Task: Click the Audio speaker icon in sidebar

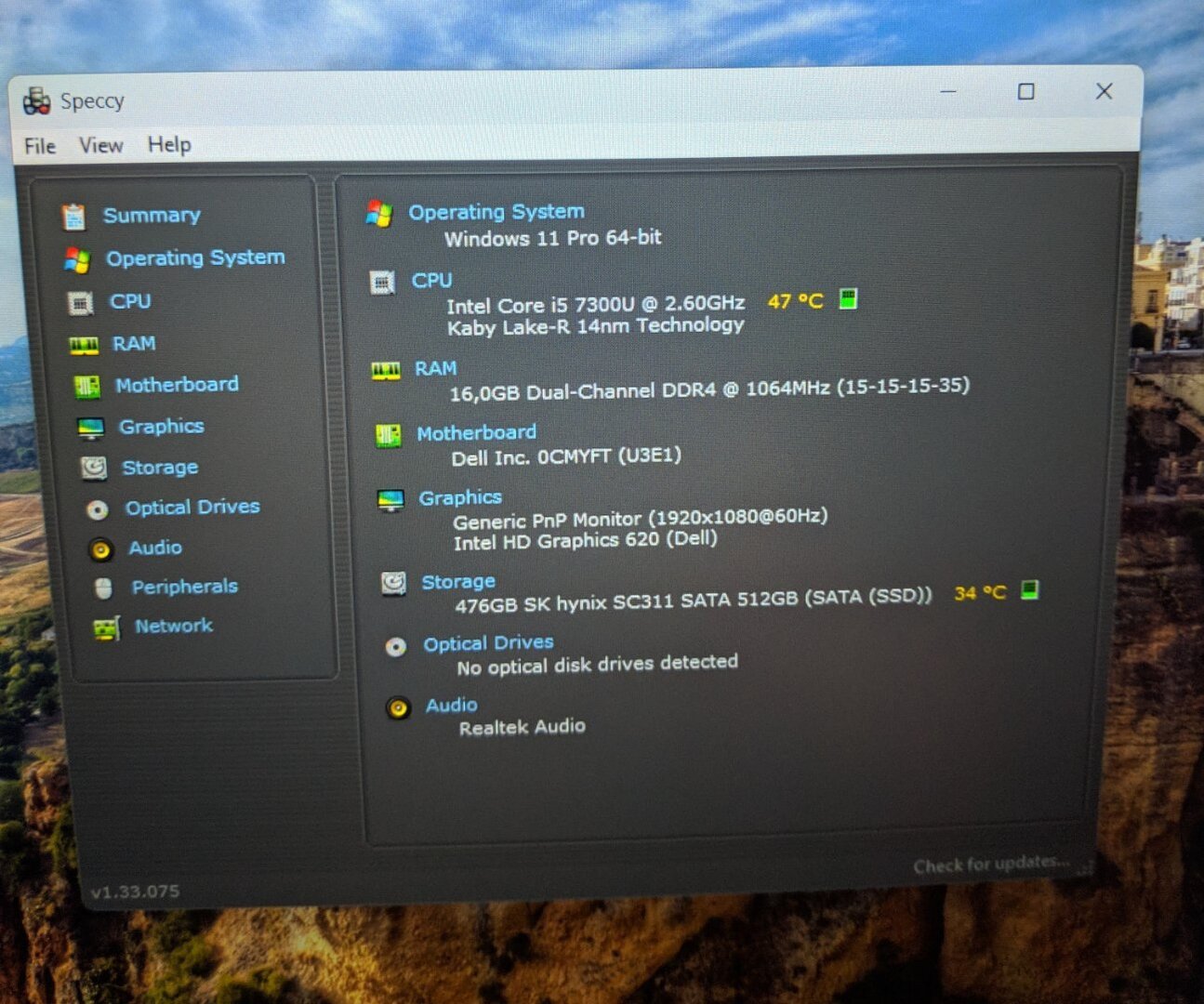Action: point(100,549)
